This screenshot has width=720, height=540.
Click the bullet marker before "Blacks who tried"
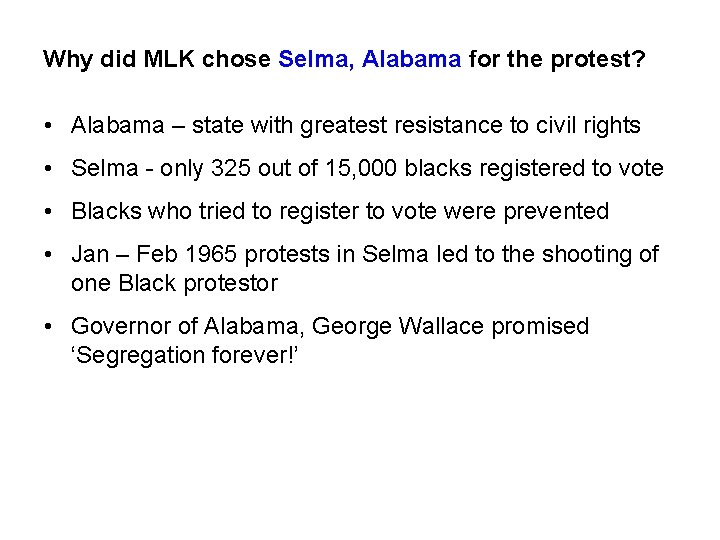tap(48, 212)
